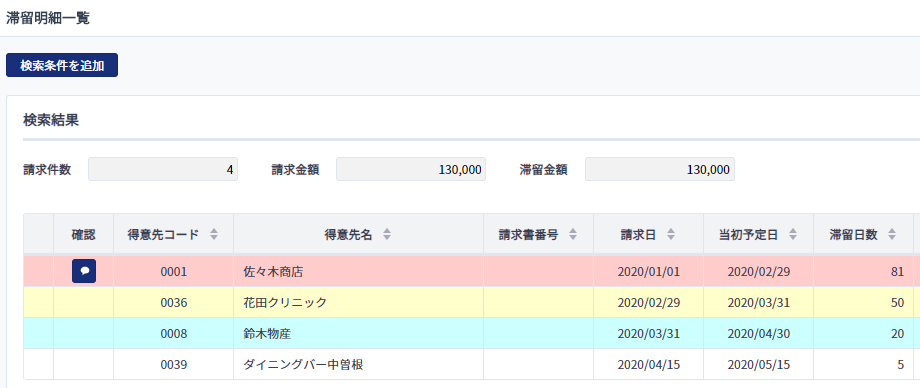Click the 確認 column header
920x388 pixels.
(x=83, y=235)
